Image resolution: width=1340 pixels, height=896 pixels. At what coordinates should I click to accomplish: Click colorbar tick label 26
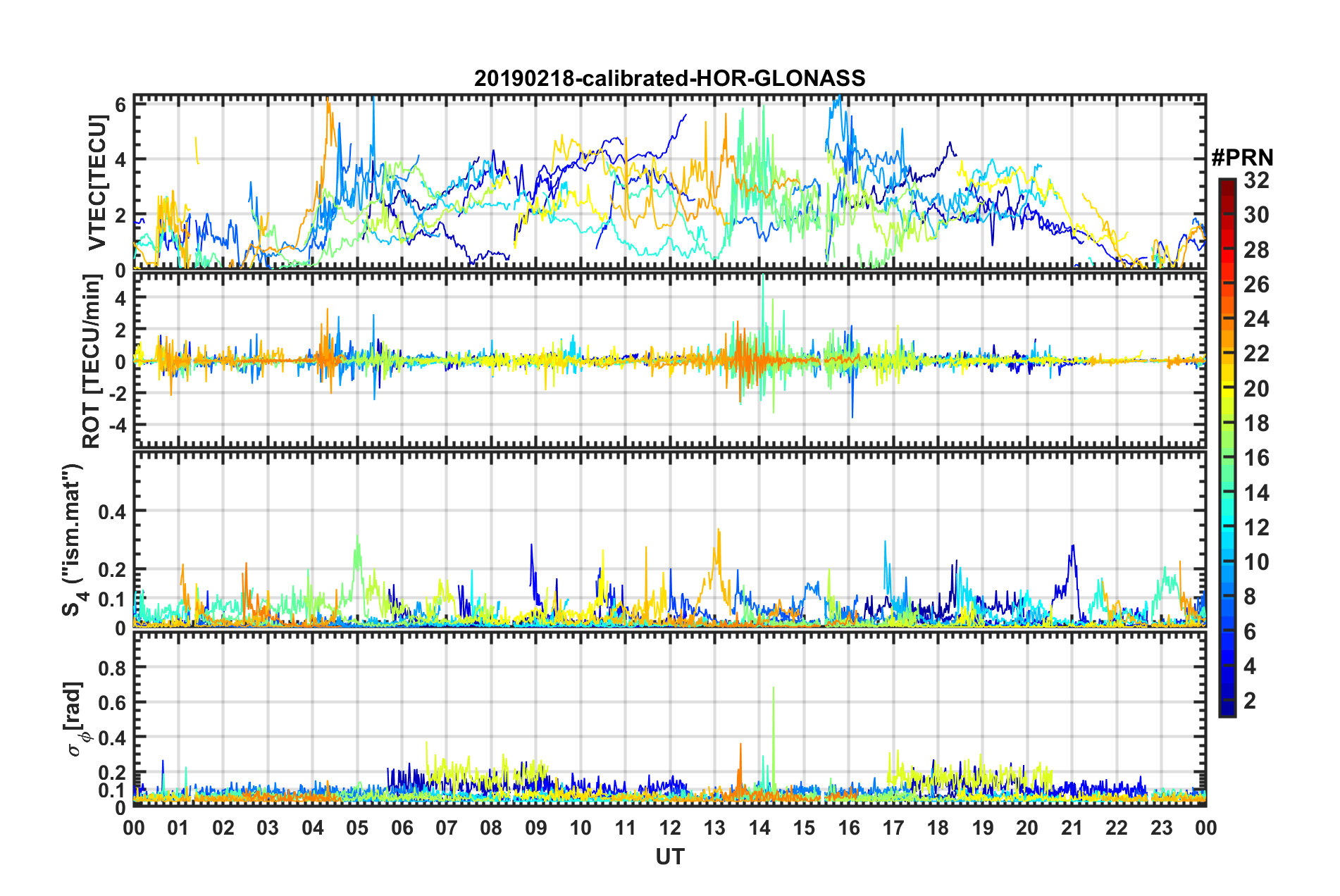point(1256,285)
